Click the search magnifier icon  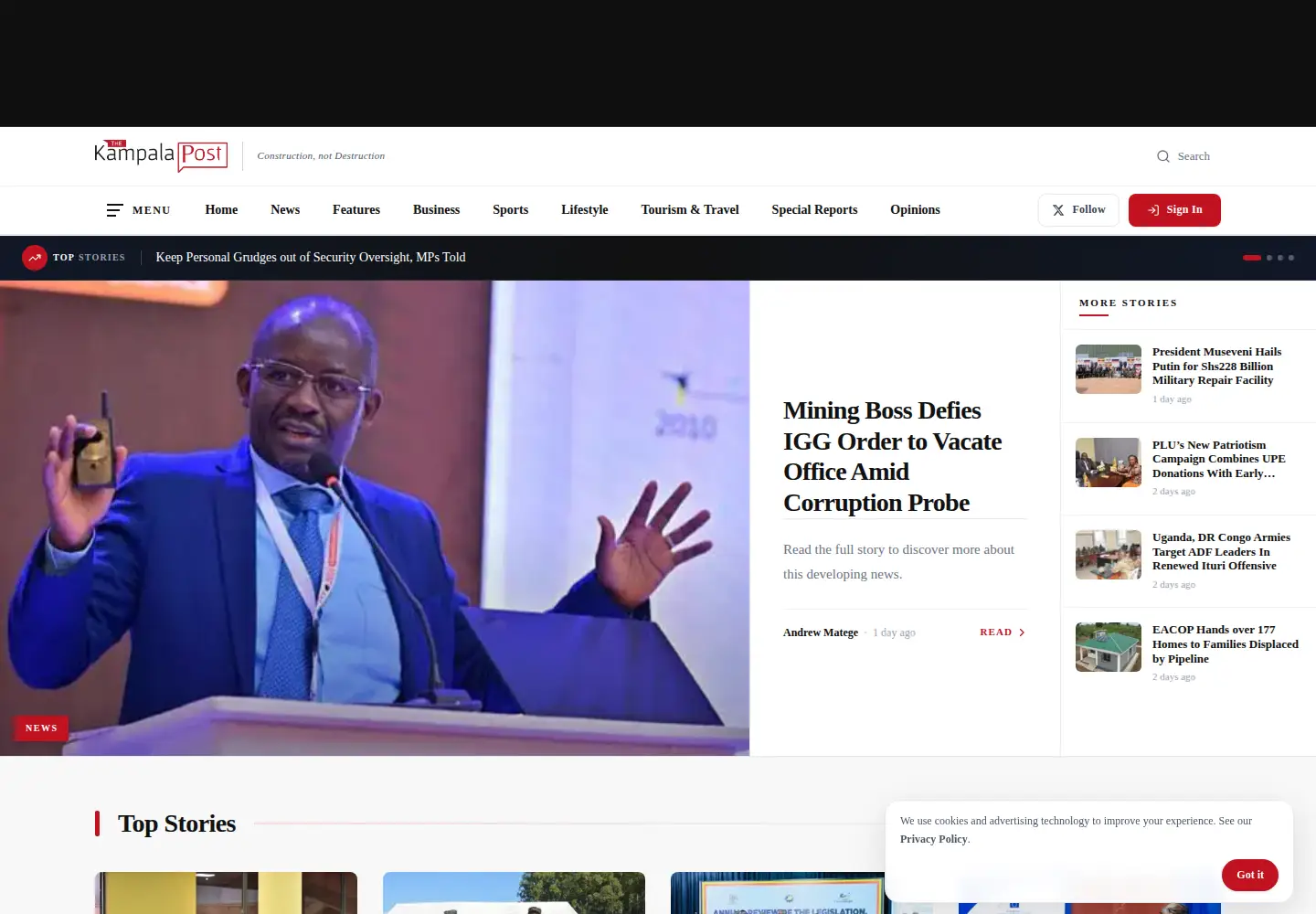pyautogui.click(x=1163, y=156)
